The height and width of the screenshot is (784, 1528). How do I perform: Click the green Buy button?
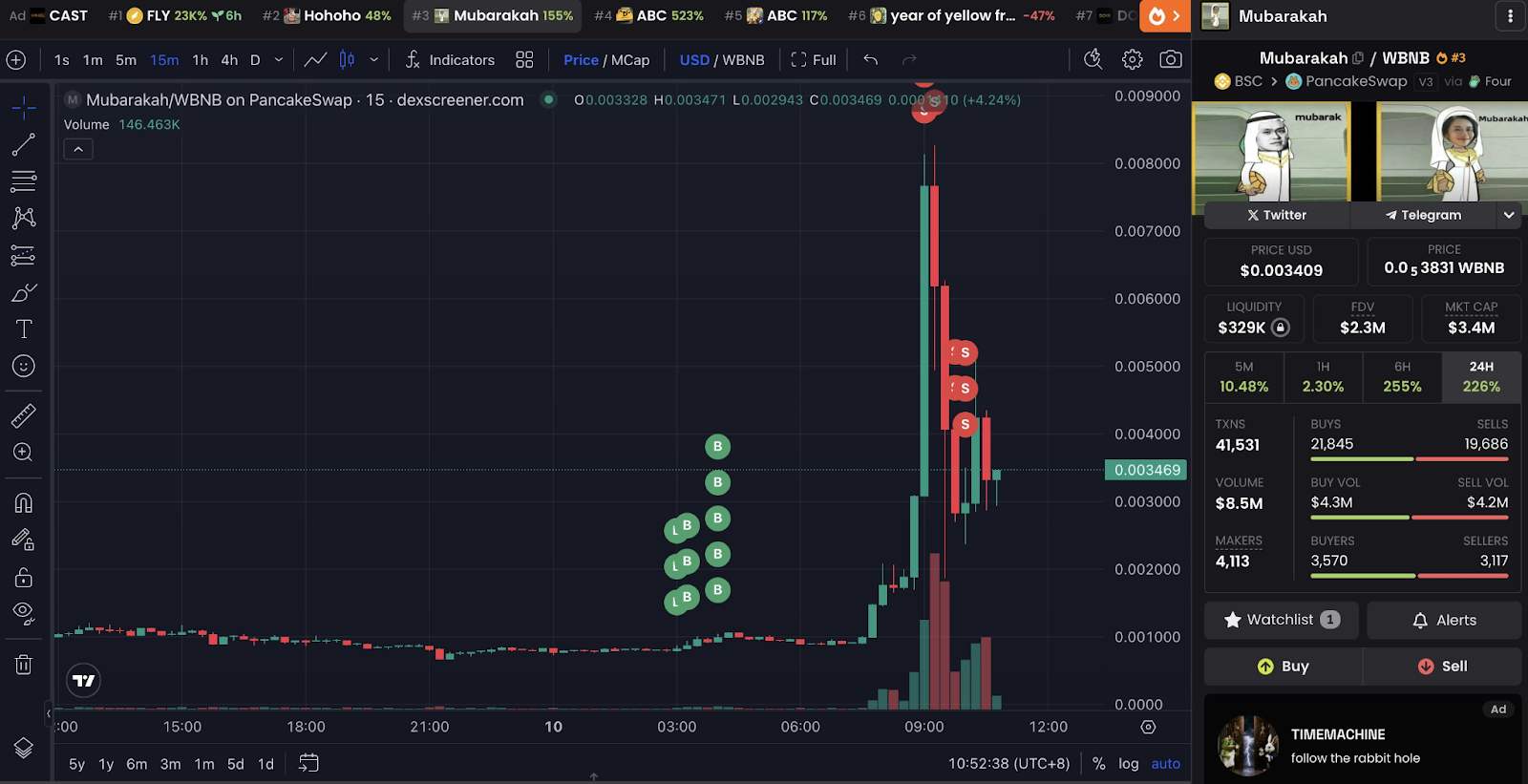(x=1283, y=667)
